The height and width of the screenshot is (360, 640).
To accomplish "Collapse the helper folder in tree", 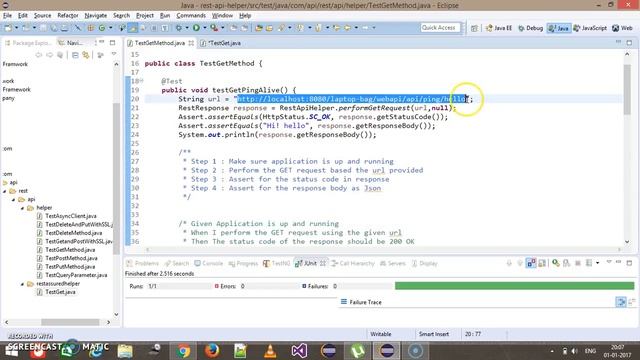I will [22, 208].
